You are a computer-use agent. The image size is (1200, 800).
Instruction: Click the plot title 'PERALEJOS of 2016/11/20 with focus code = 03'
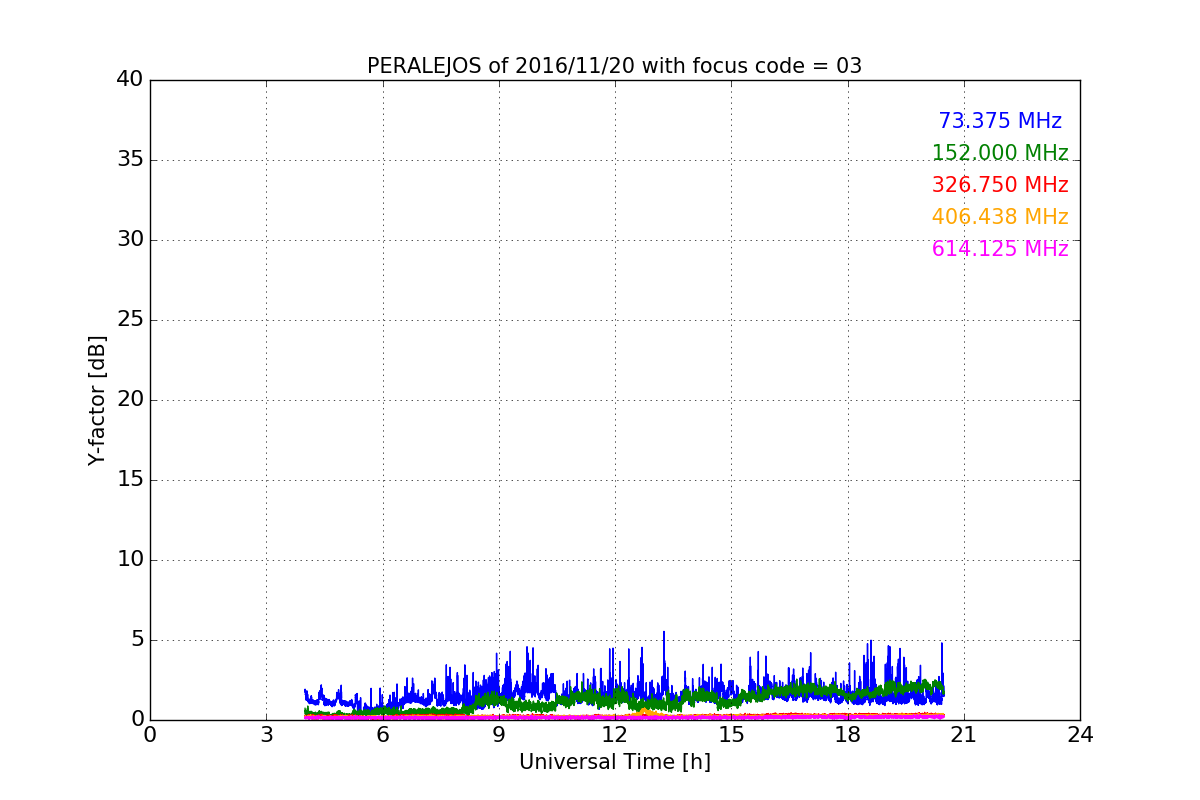[614, 66]
